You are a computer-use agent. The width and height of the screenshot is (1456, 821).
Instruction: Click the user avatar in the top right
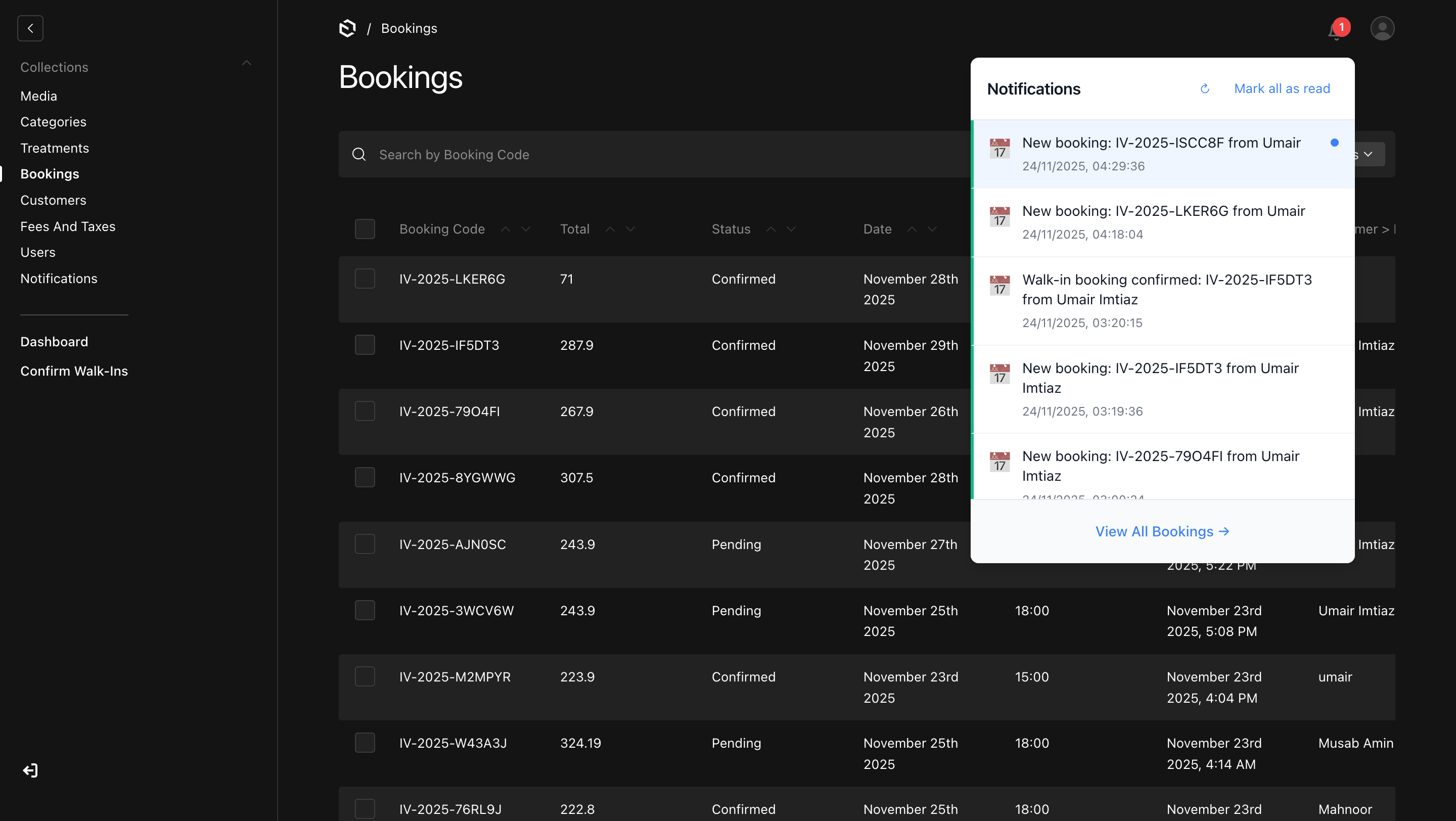pyautogui.click(x=1383, y=28)
